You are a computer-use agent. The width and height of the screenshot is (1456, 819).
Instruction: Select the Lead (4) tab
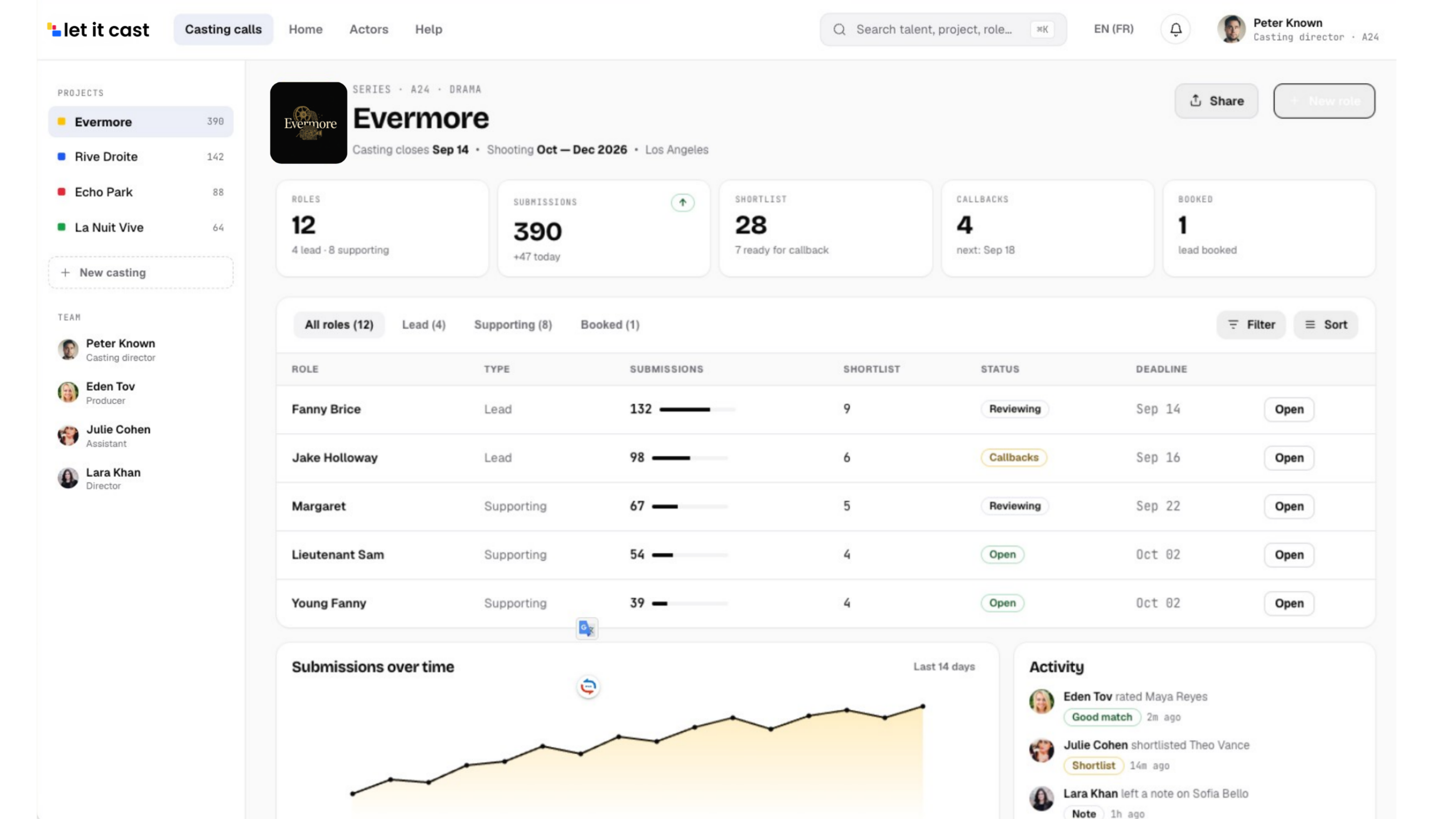424,324
